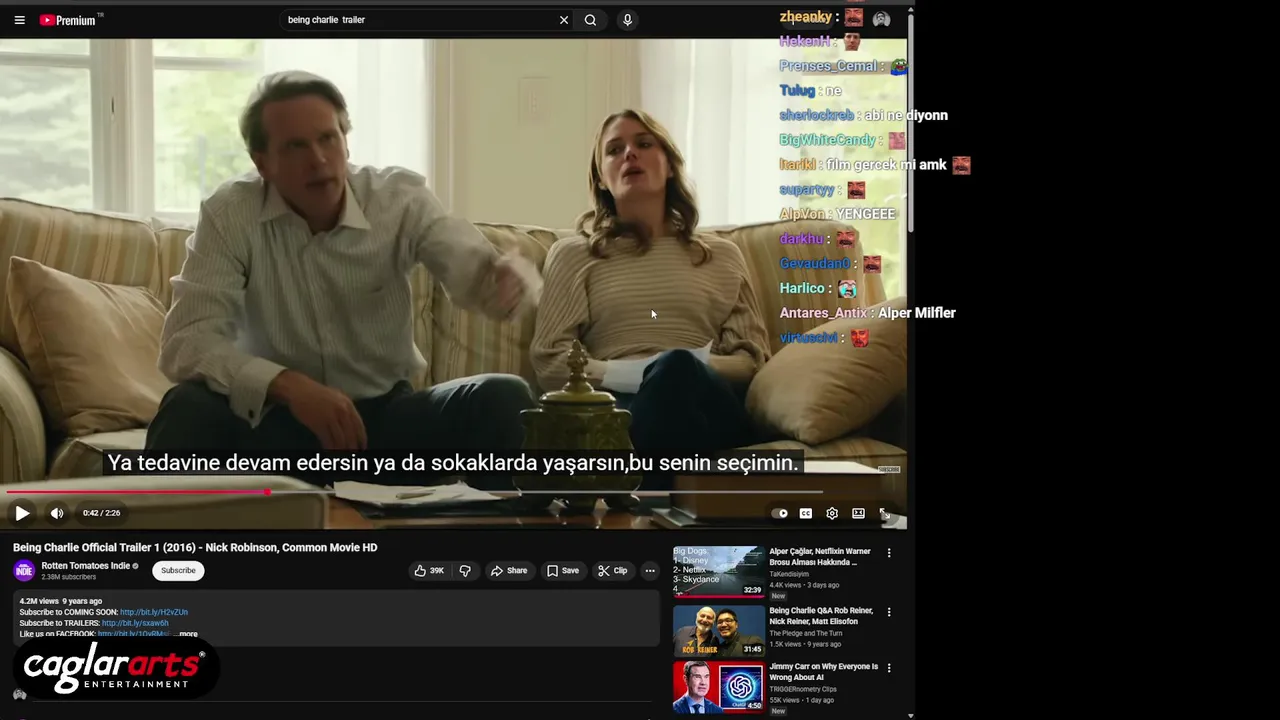Viewport: 1280px width, 720px height.
Task: Start voice search with microphone
Action: [x=627, y=20]
